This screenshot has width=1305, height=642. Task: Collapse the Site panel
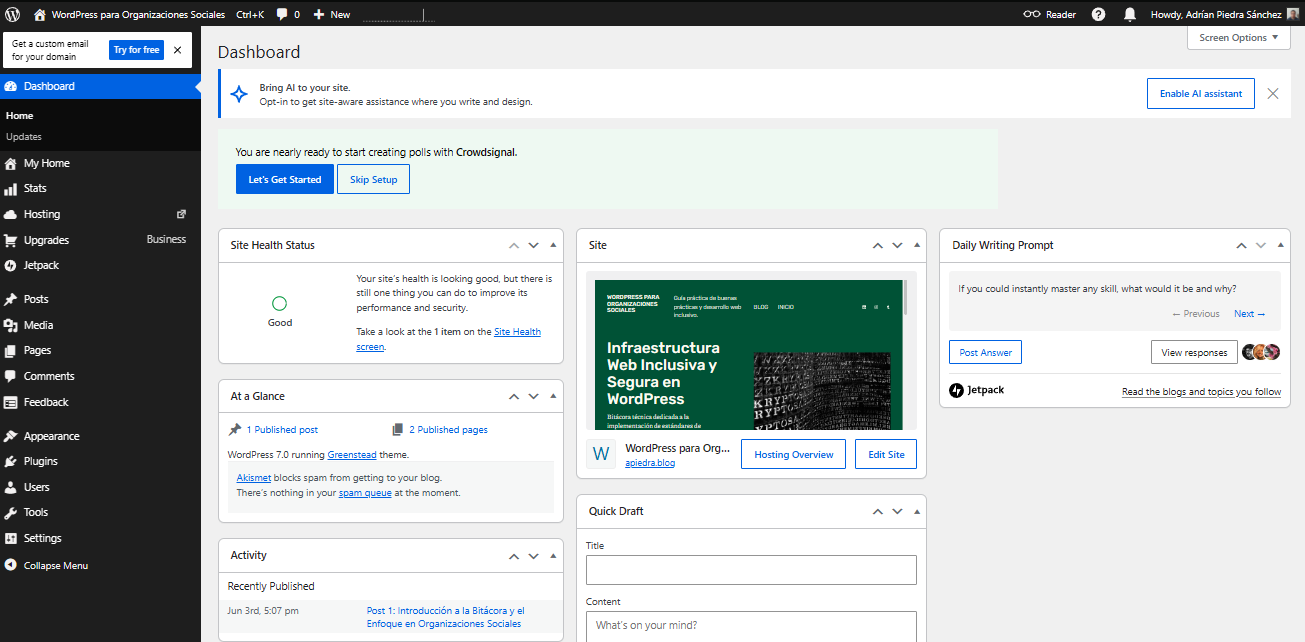tap(917, 245)
